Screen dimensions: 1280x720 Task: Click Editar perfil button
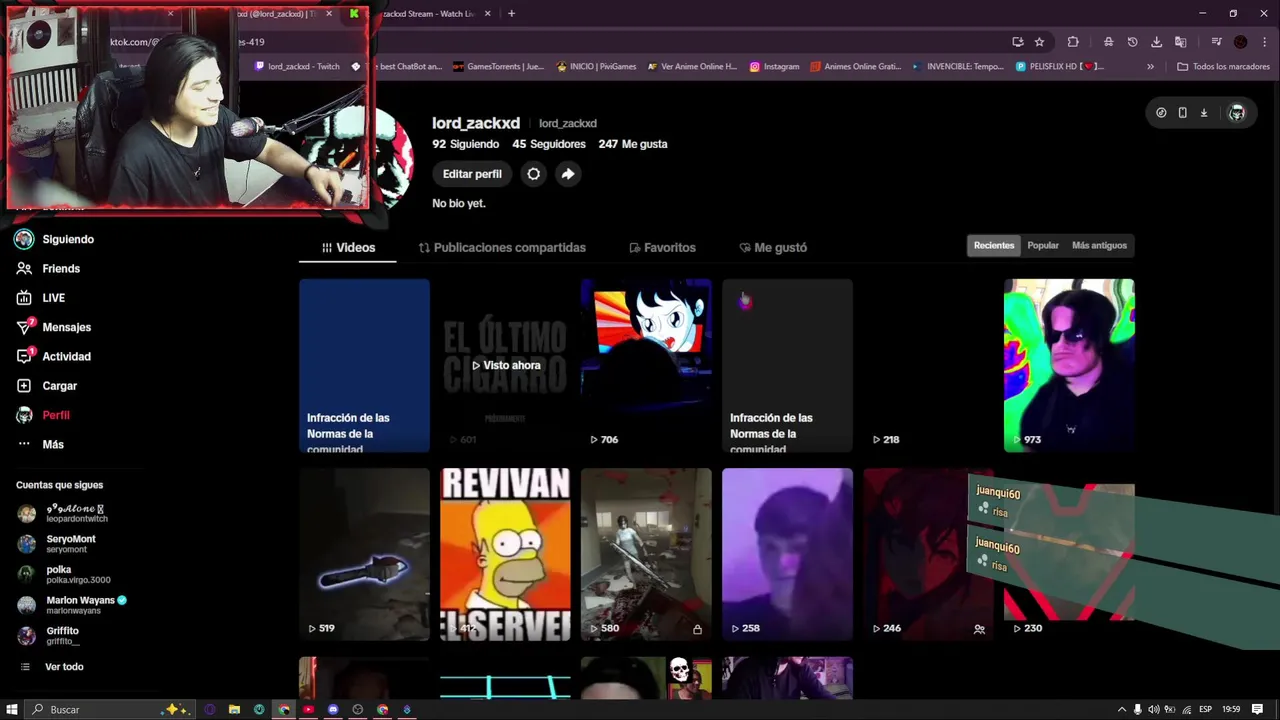pyautogui.click(x=472, y=174)
